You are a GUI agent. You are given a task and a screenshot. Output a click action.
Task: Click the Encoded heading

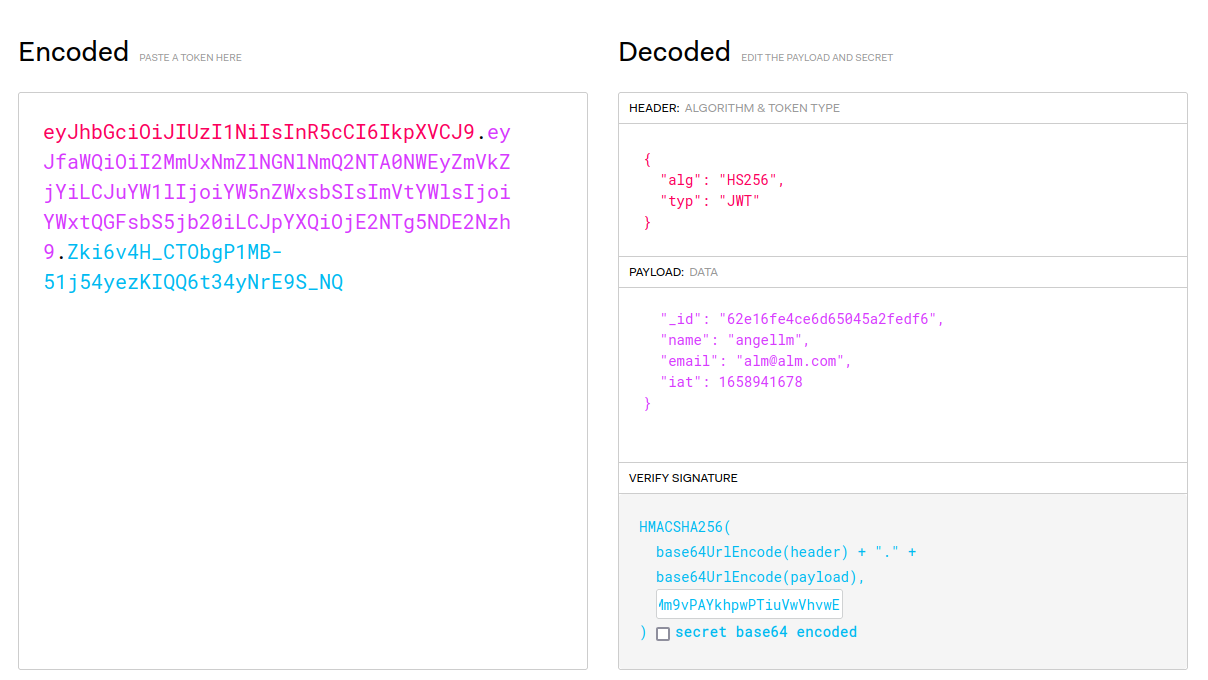(x=74, y=52)
